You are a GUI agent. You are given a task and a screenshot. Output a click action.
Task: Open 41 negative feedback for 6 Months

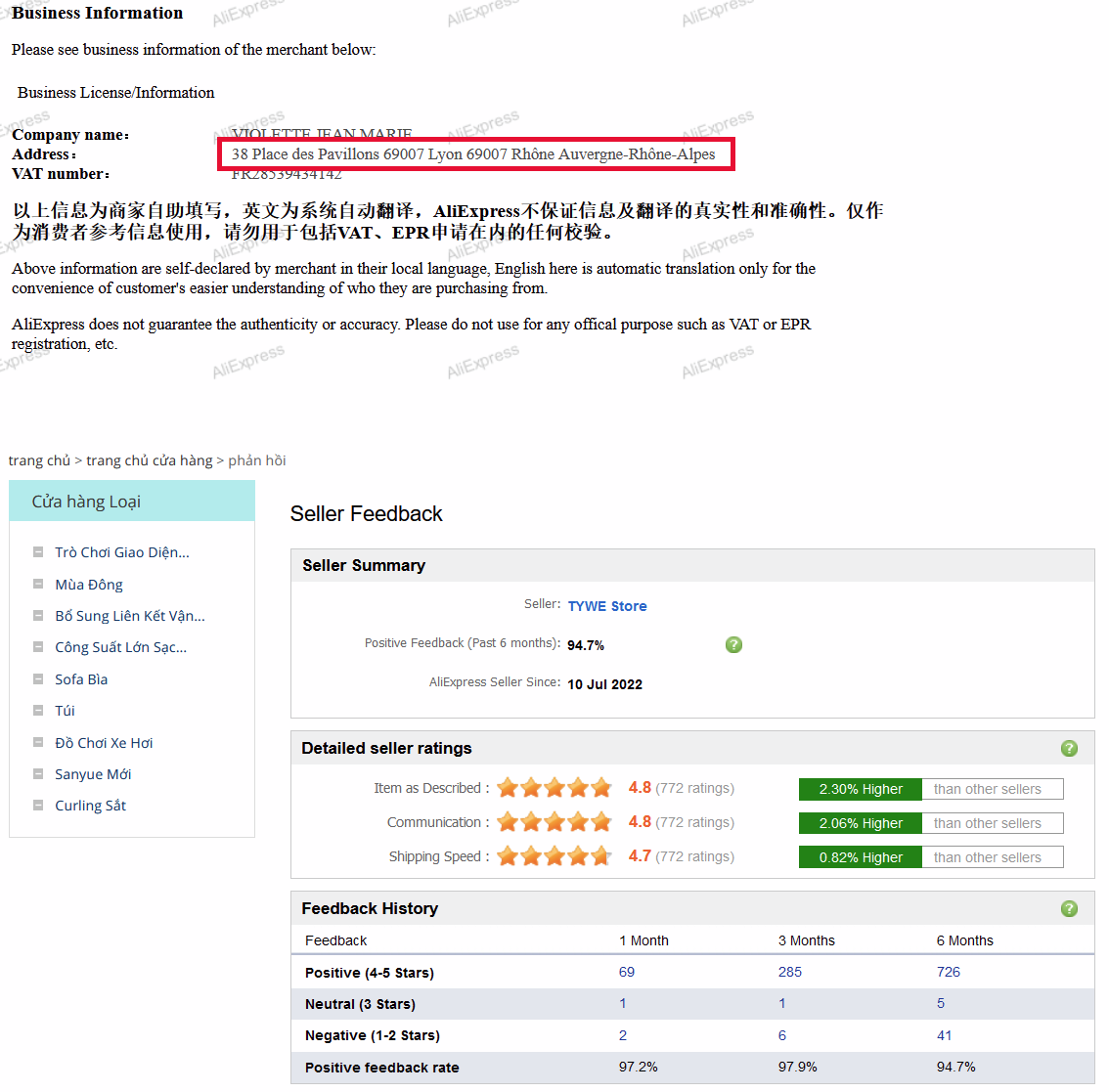tap(944, 1035)
